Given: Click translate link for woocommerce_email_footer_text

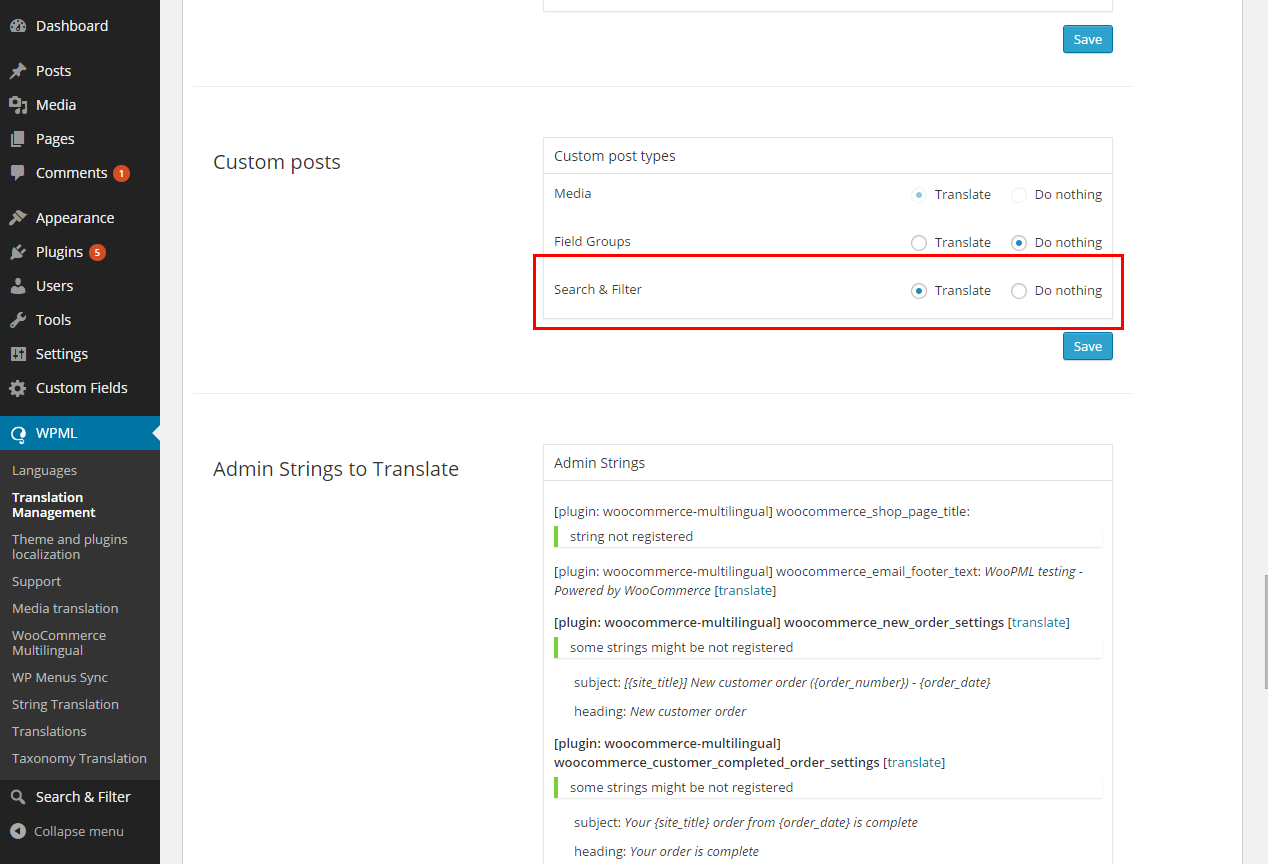Looking at the screenshot, I should point(745,591).
